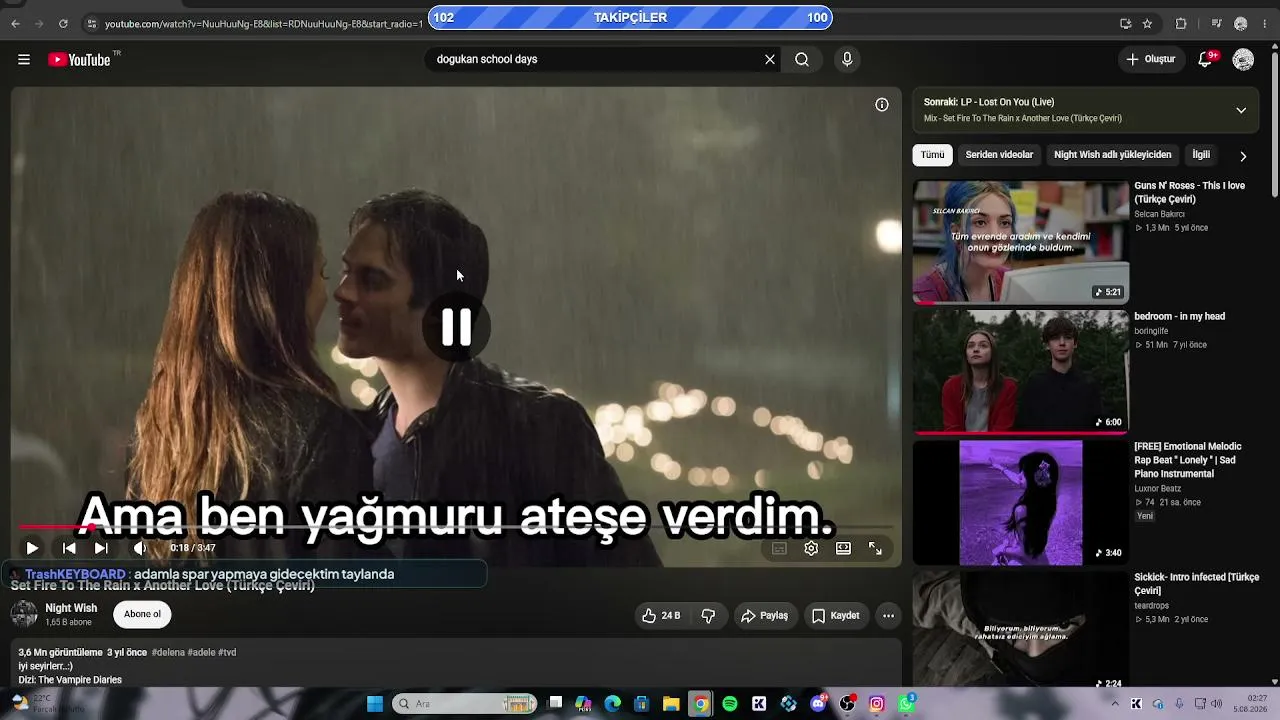Go to the previous video
Screen dimensions: 1280x720
(69, 548)
